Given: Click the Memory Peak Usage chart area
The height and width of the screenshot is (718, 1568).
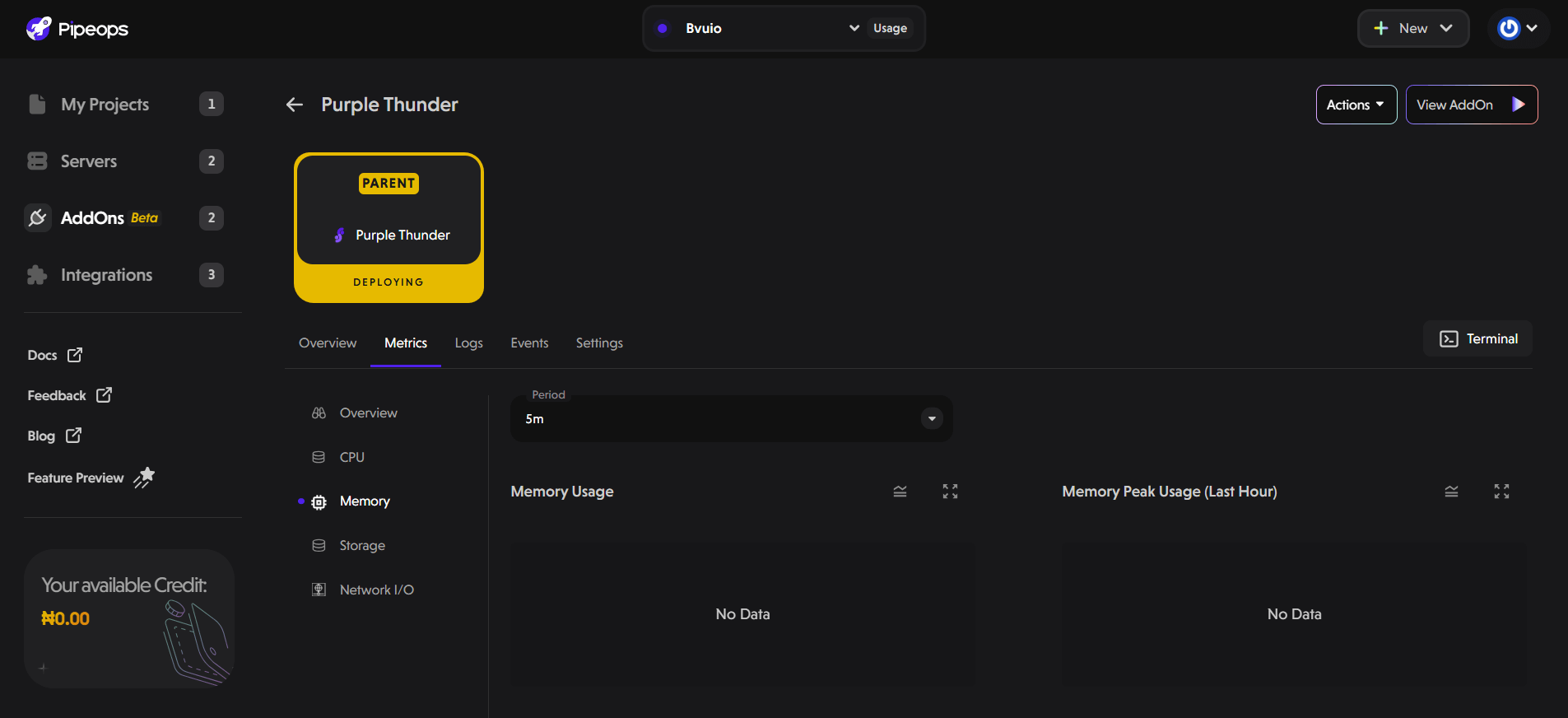Looking at the screenshot, I should tap(1294, 614).
